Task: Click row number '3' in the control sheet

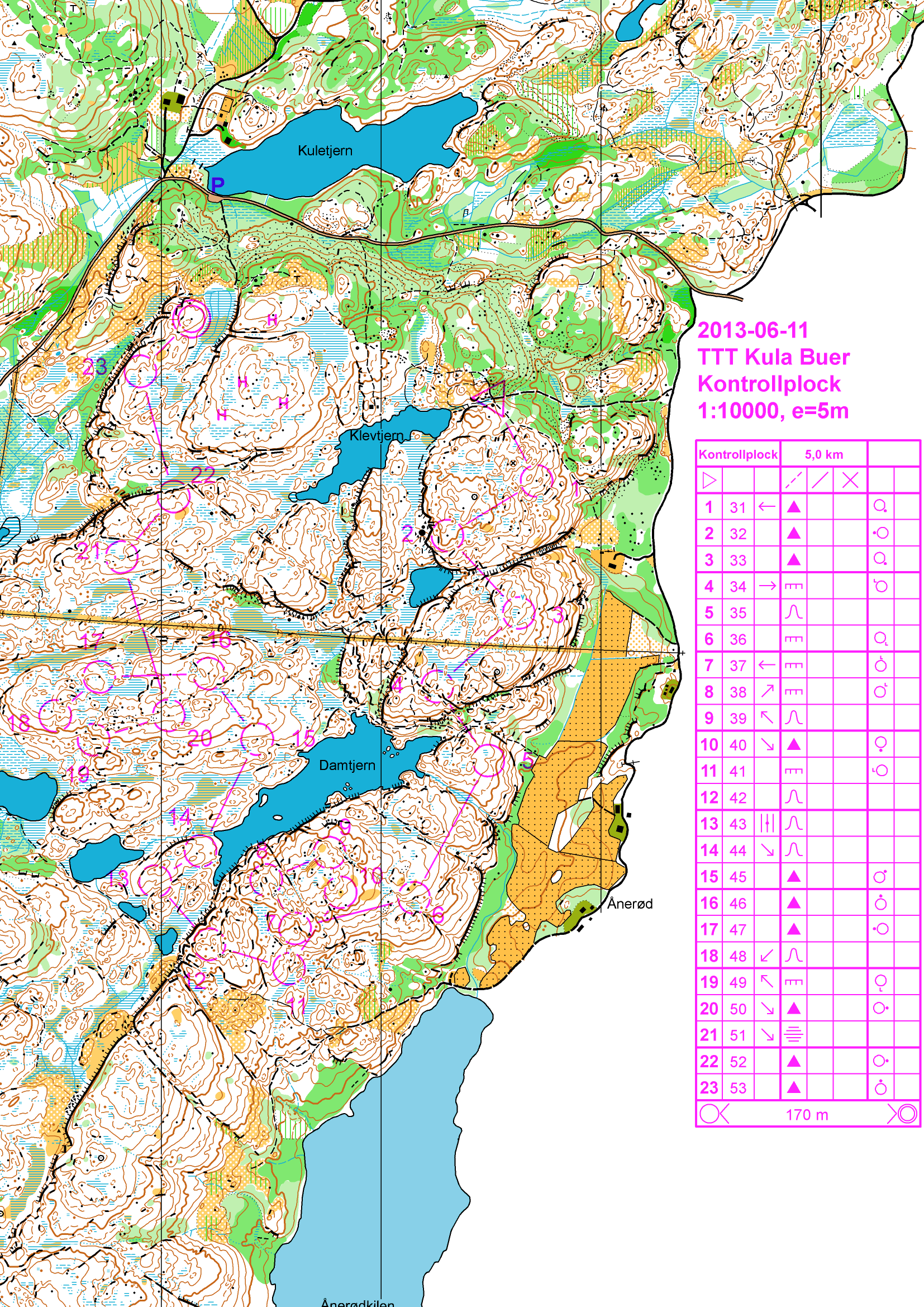Action: pyautogui.click(x=709, y=559)
